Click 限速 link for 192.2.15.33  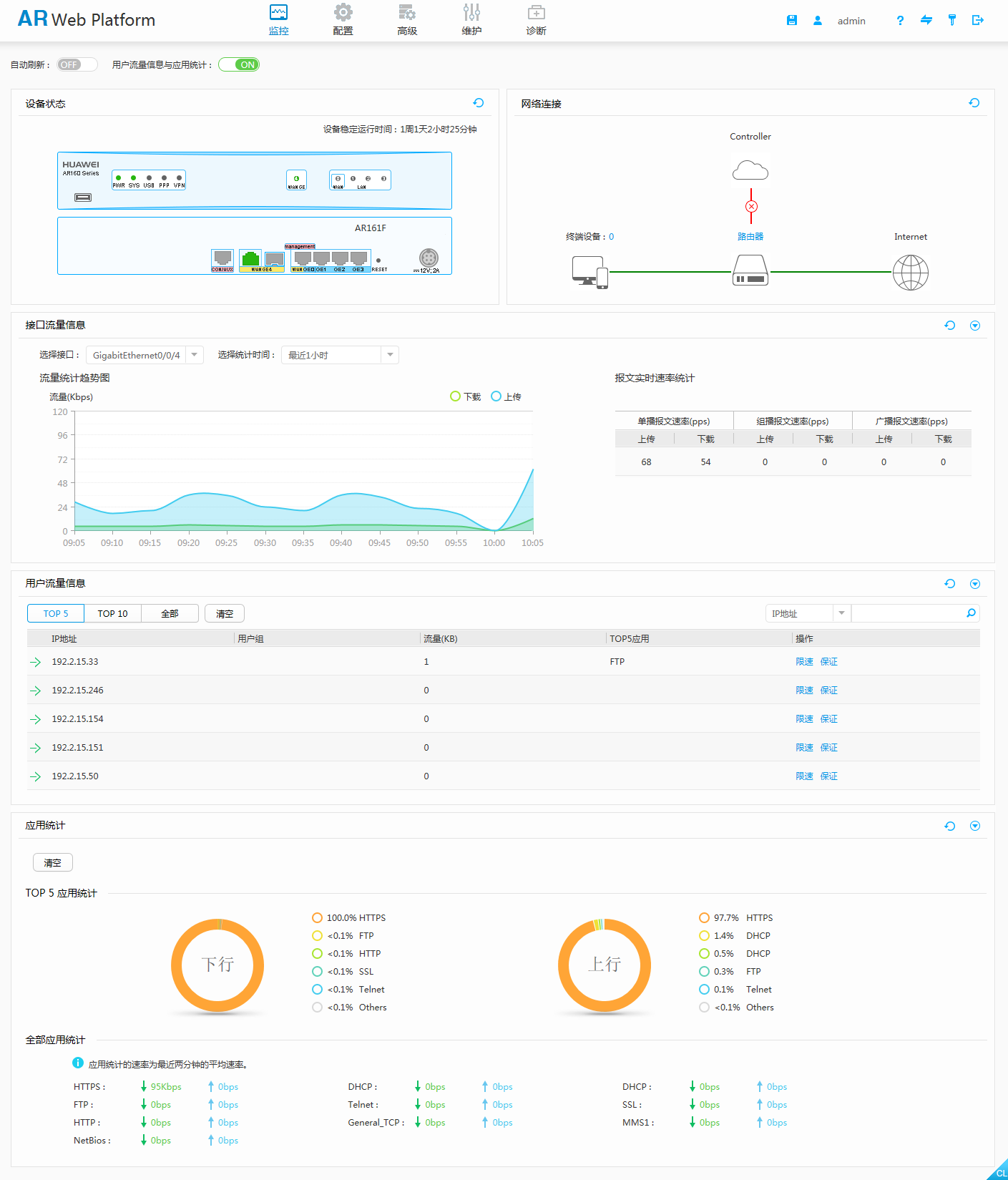tap(804, 662)
